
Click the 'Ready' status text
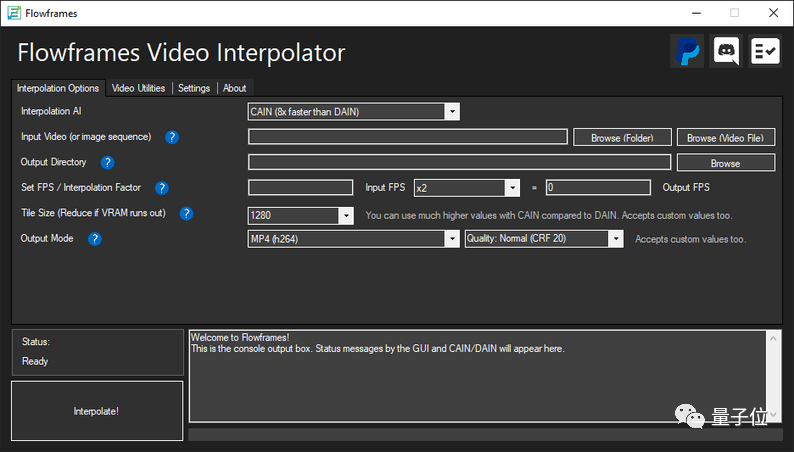[35, 361]
